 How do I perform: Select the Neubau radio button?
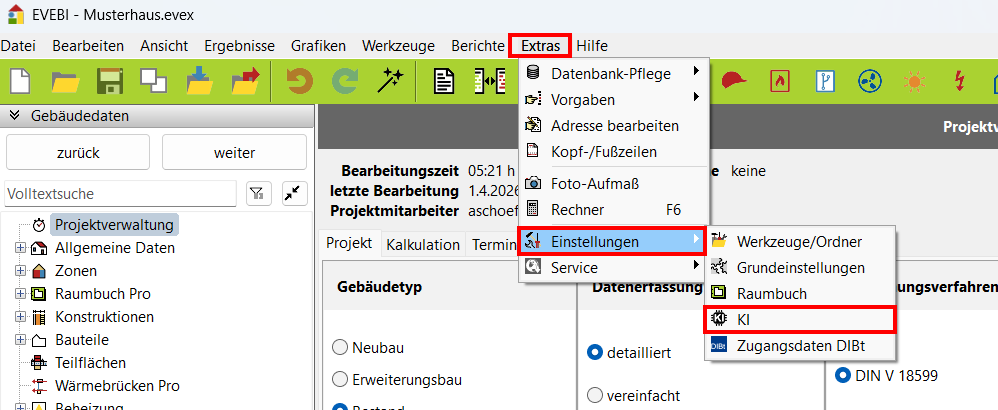click(339, 348)
